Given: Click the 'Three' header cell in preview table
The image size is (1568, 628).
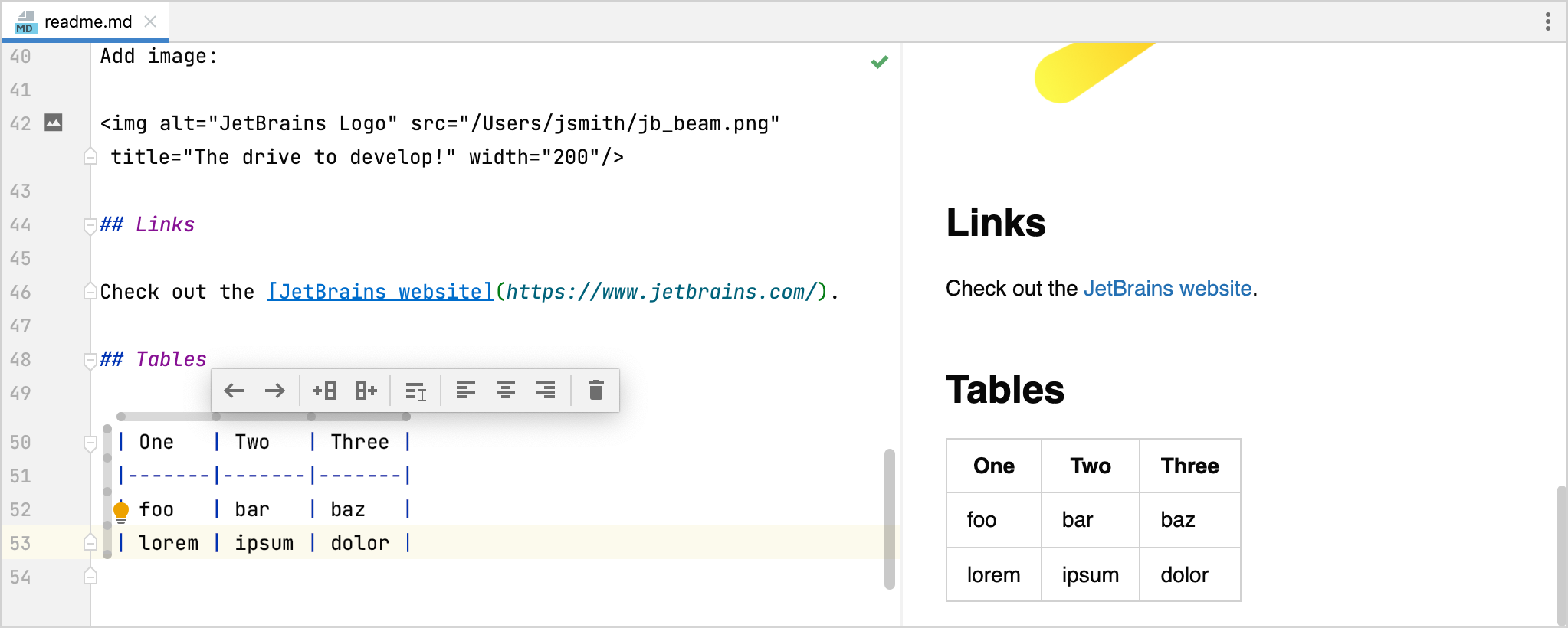Looking at the screenshot, I should 1189,466.
